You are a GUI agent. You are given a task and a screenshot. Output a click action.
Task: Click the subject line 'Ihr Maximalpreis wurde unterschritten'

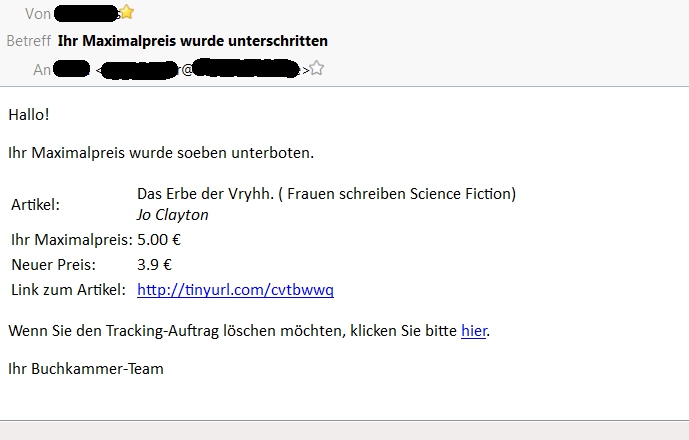pos(193,41)
